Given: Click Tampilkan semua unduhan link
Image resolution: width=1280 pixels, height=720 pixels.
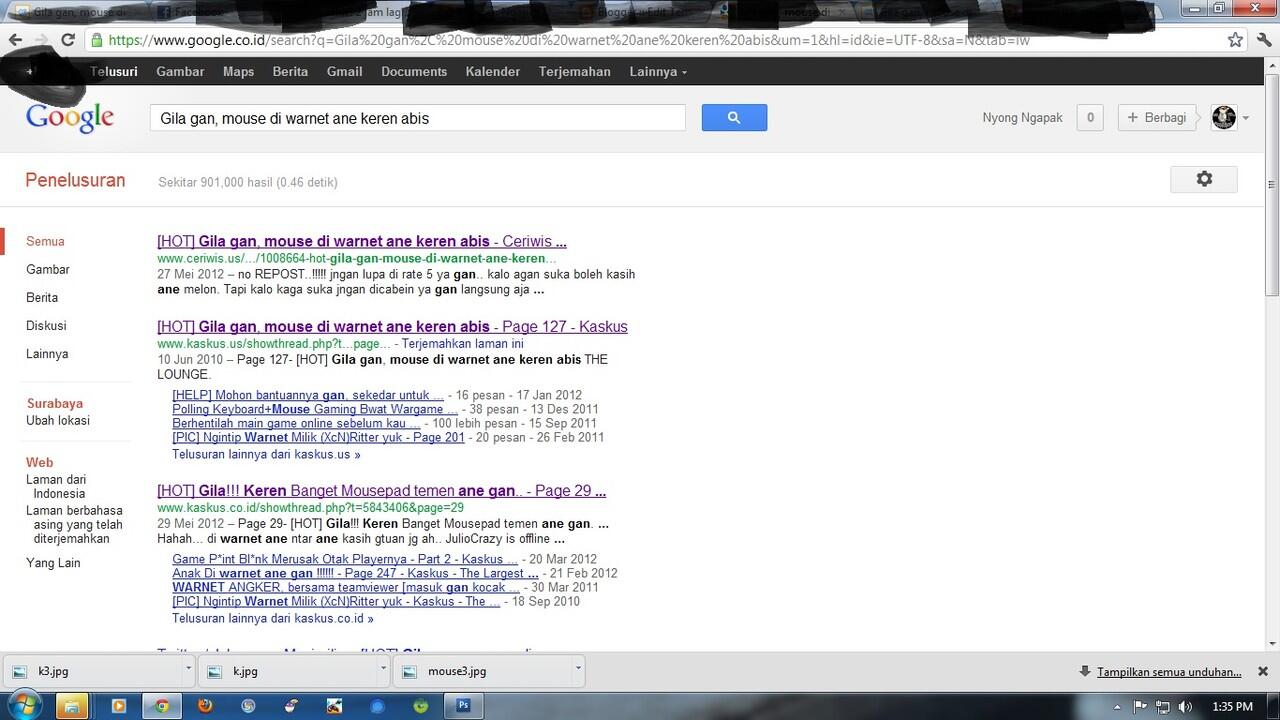Looking at the screenshot, I should pyautogui.click(x=1169, y=672).
